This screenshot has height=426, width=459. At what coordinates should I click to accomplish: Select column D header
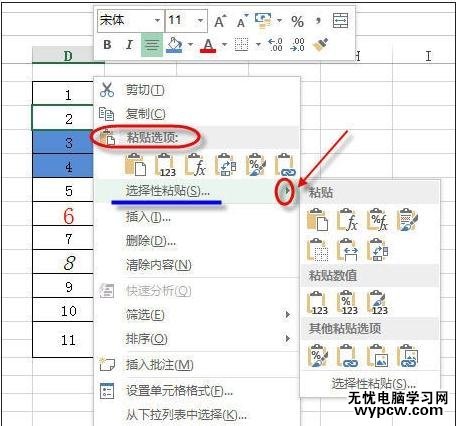click(x=68, y=55)
